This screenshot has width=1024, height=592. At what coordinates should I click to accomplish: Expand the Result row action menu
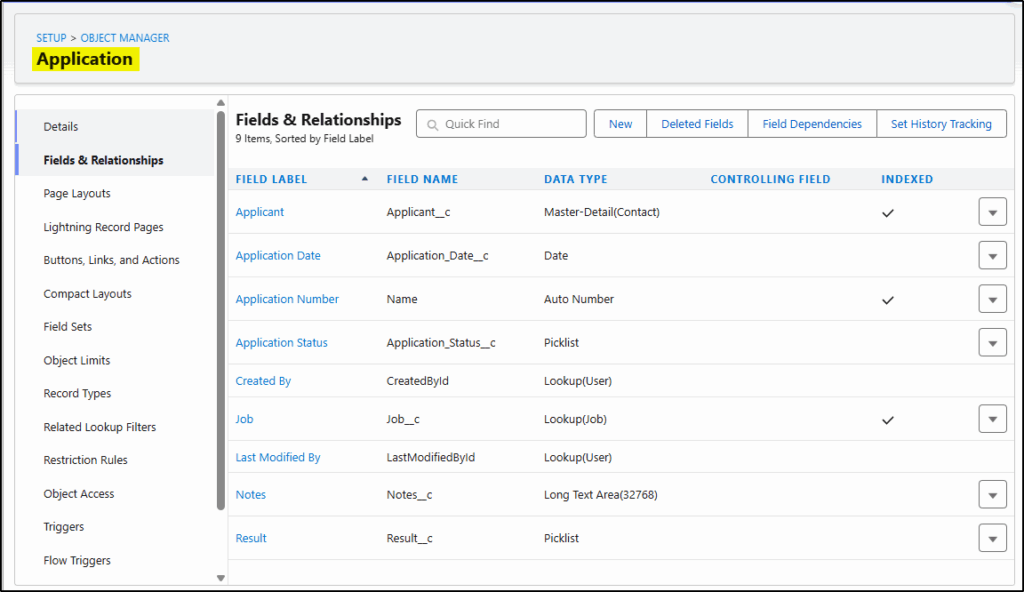[x=992, y=538]
